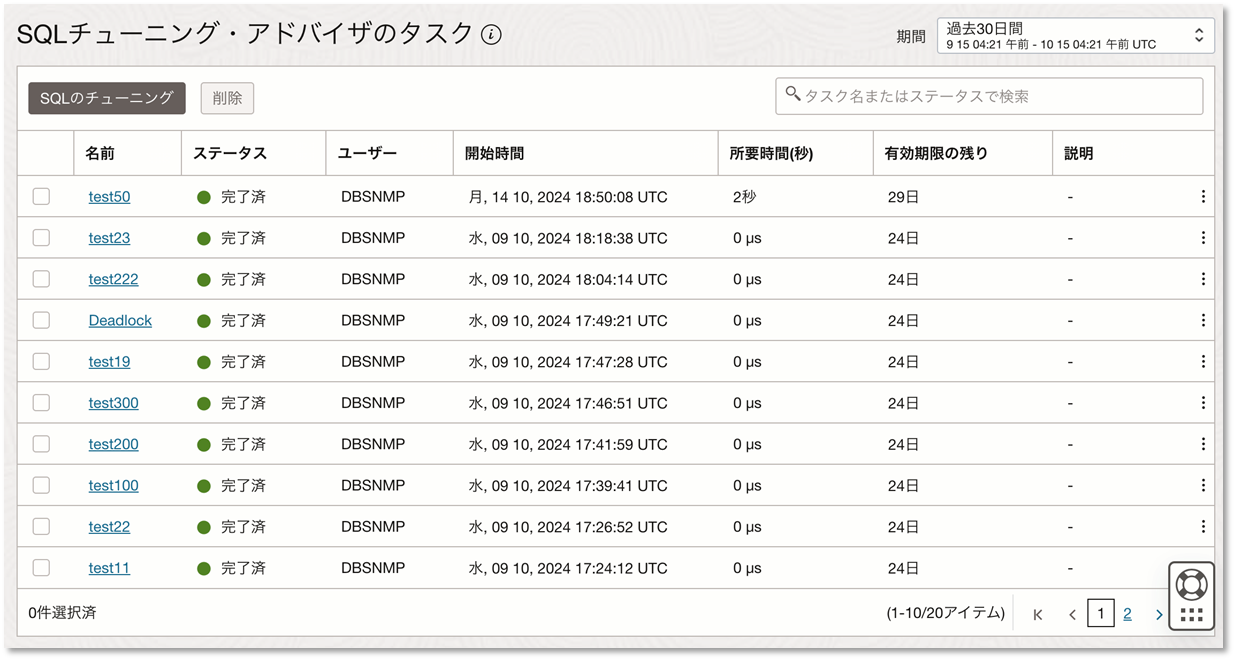This screenshot has width=1236, height=661.
Task: Enable the checkbox next to test19
Action: pos(41,361)
